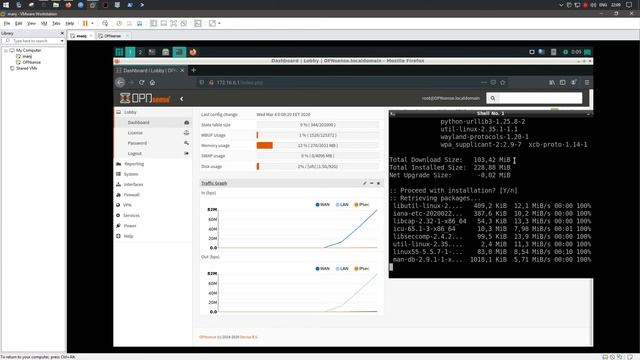Open VMware VM menu
Viewport: 640px width, 360px height.
pos(44,24)
